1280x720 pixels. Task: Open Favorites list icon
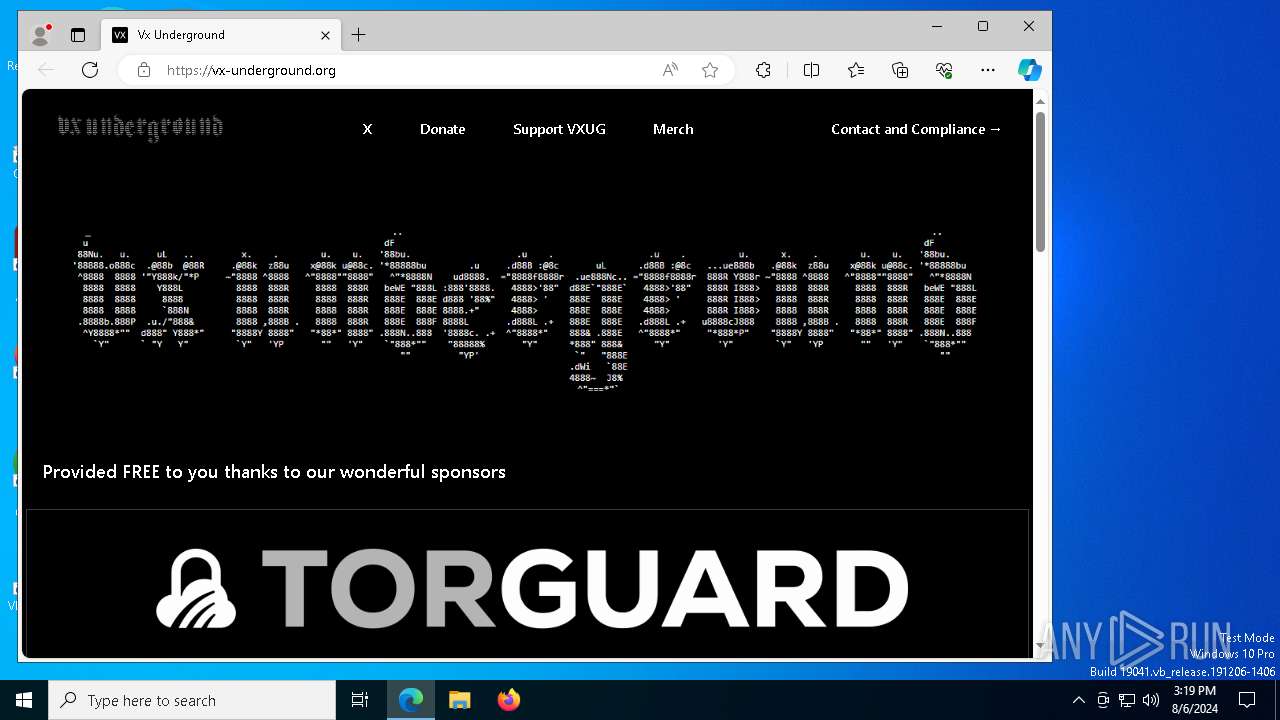pos(856,70)
